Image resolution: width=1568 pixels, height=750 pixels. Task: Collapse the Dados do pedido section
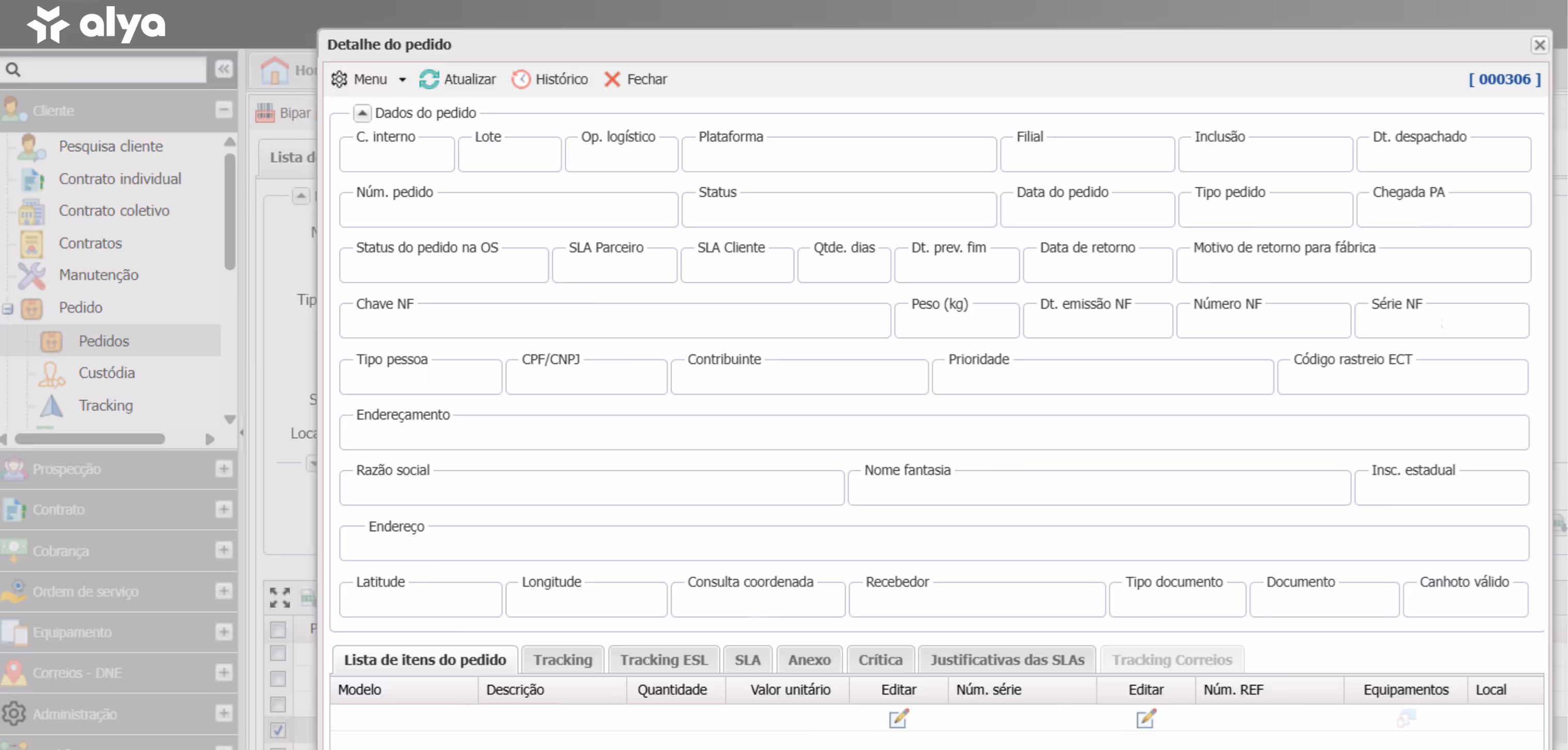coord(362,113)
